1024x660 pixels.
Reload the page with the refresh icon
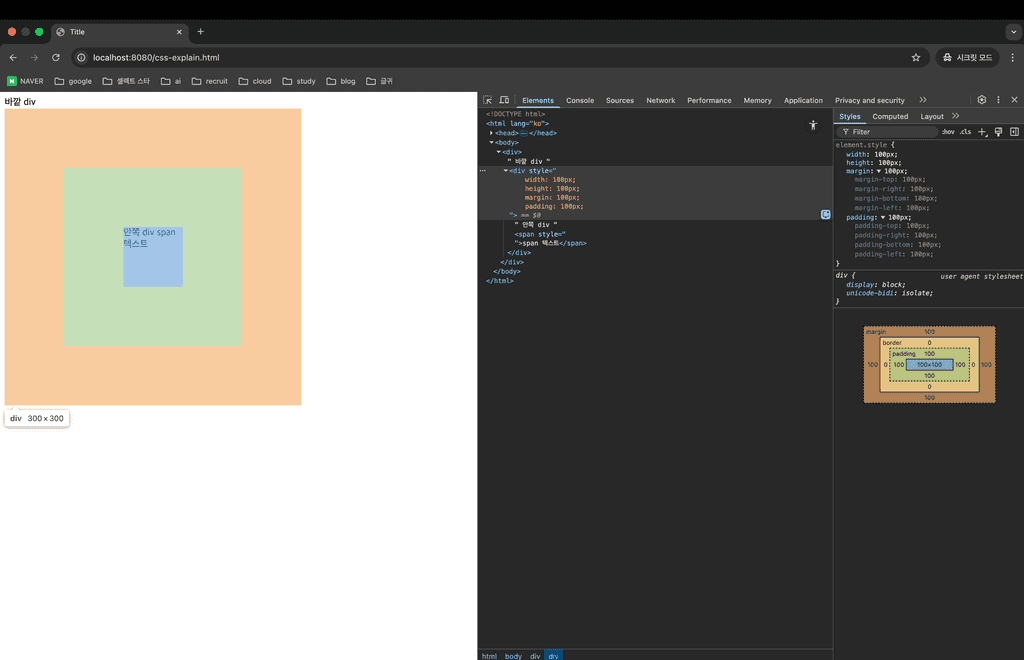(56, 58)
